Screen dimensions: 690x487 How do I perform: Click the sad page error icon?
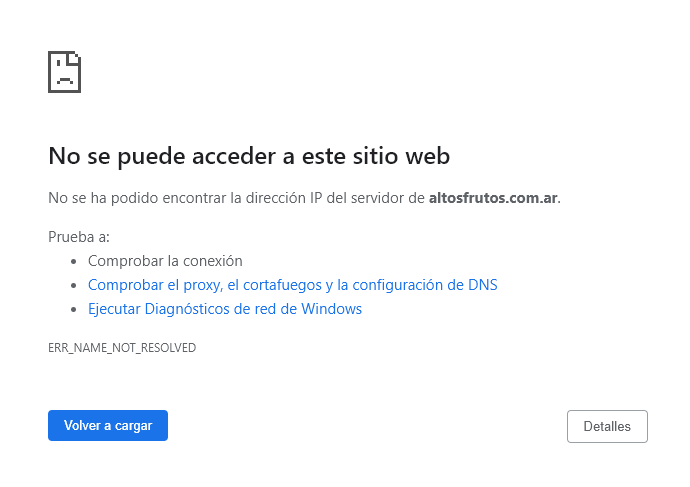[64, 72]
